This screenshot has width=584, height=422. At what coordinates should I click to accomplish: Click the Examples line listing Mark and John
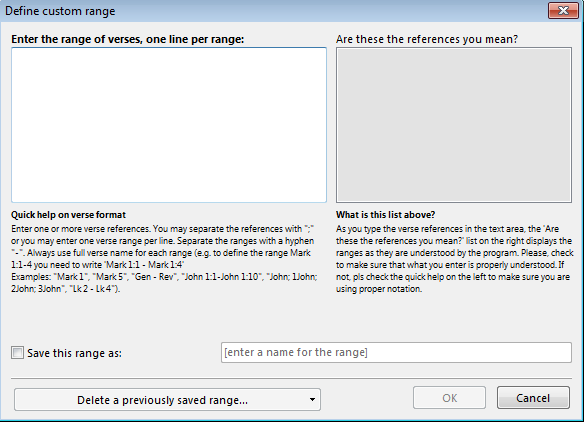pos(164,283)
